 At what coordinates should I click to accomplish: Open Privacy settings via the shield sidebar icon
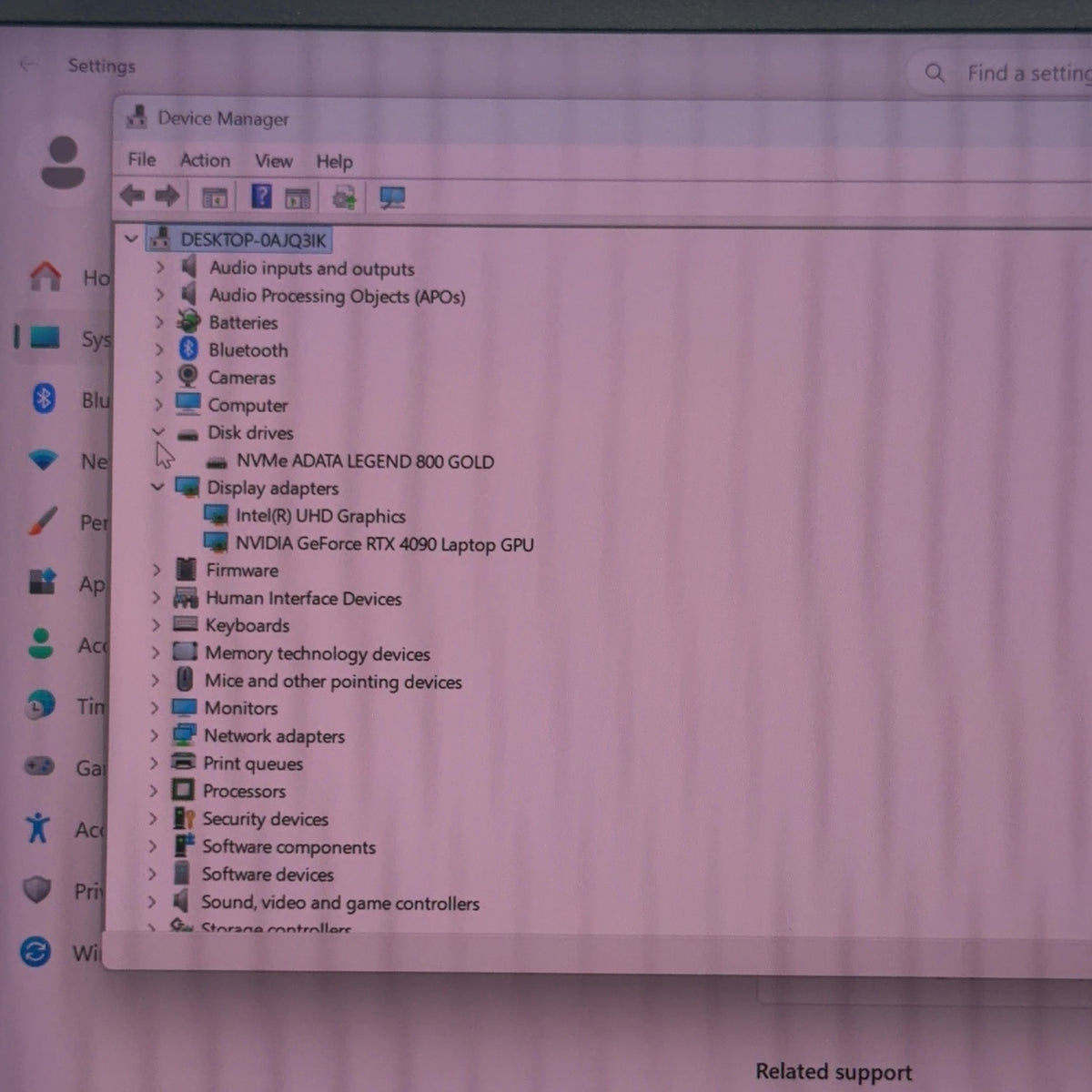(37, 890)
